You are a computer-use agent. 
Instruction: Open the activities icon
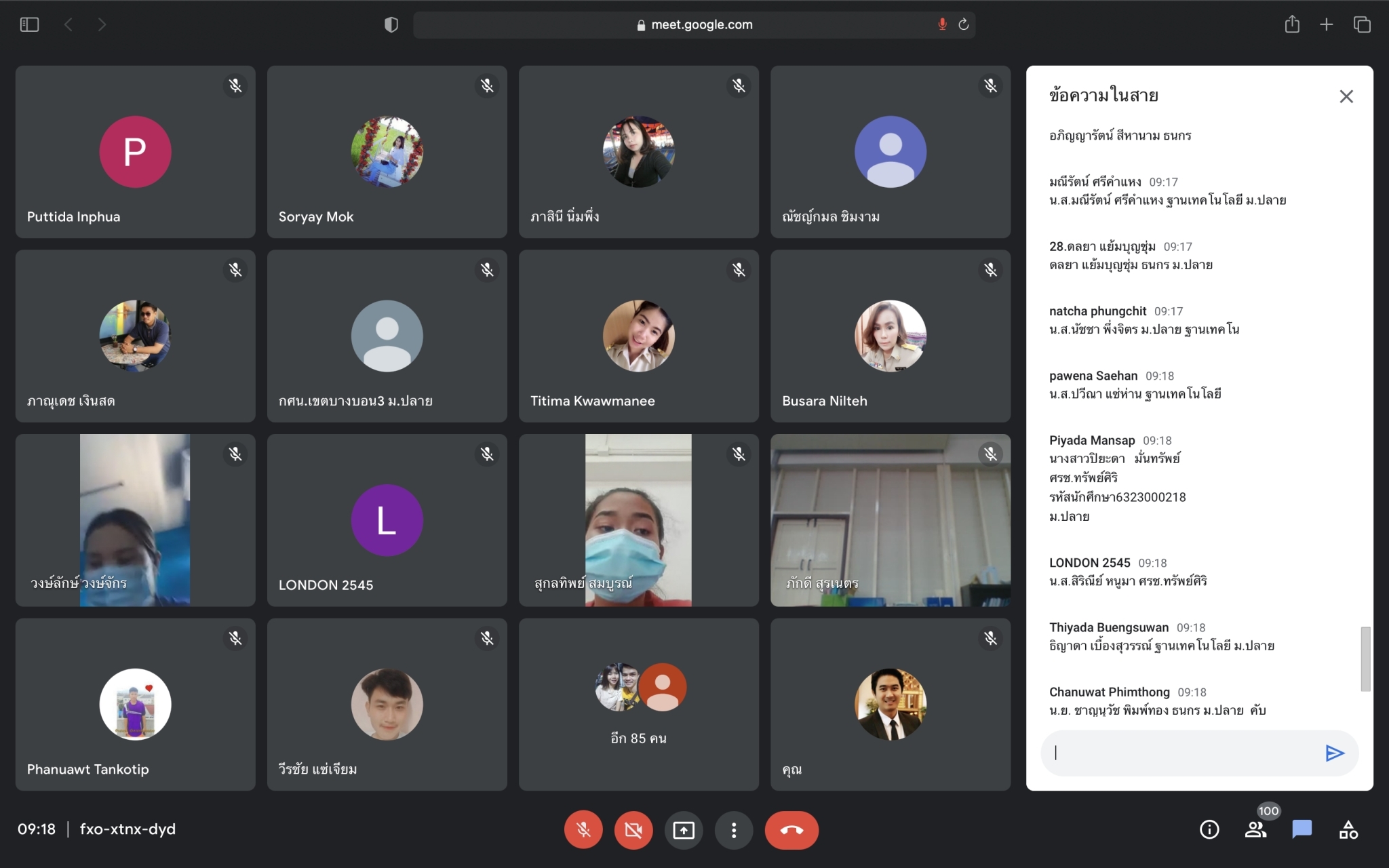tap(1348, 829)
